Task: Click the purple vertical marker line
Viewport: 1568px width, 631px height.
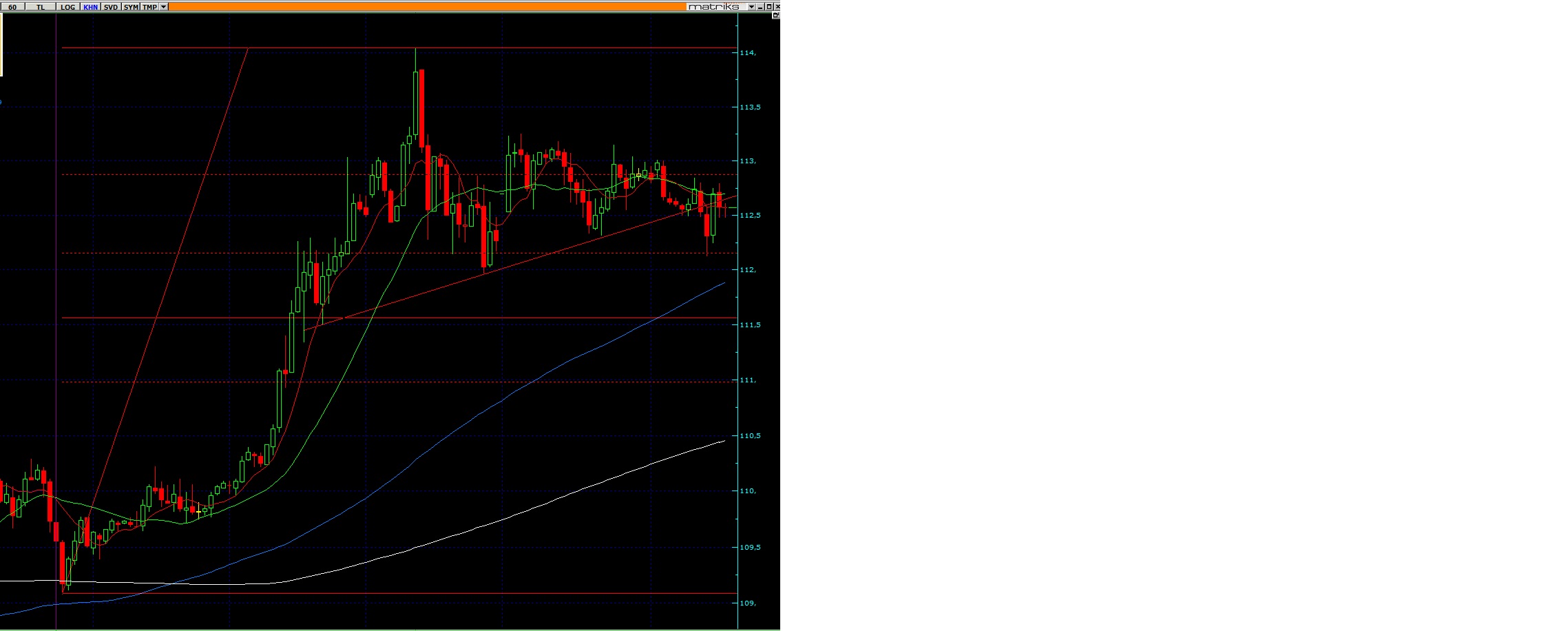Action: pyautogui.click(x=56, y=276)
